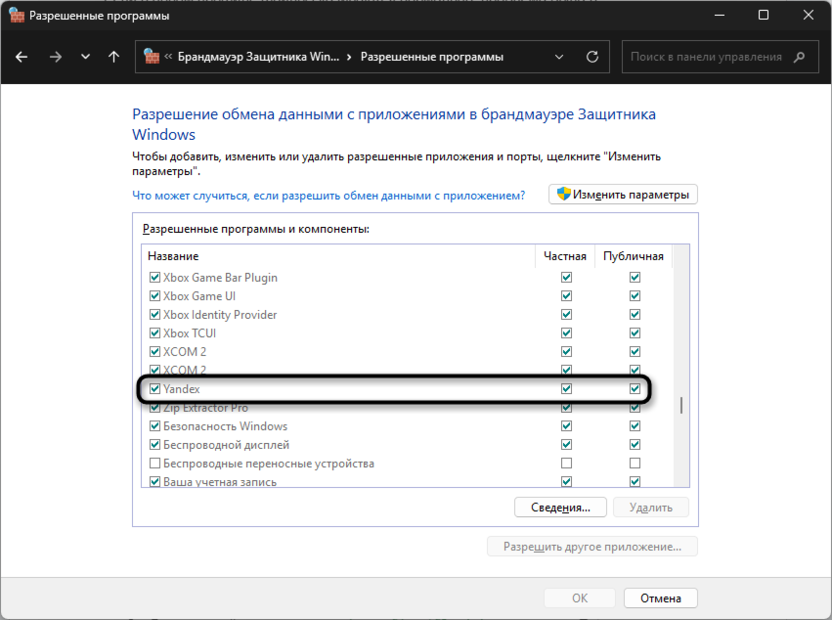Click the firewall icon in address bar
This screenshot has height=620, width=832.
point(151,57)
